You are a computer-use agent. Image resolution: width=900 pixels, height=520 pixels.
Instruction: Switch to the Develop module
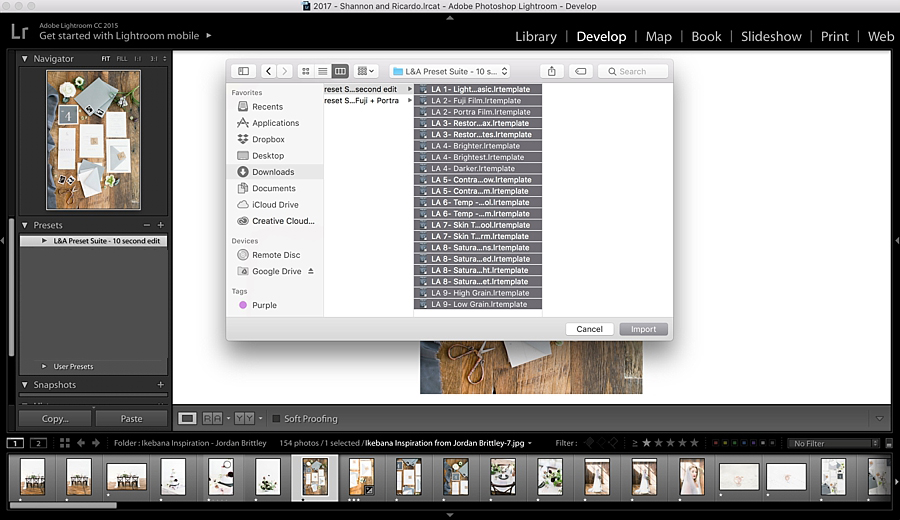click(601, 36)
